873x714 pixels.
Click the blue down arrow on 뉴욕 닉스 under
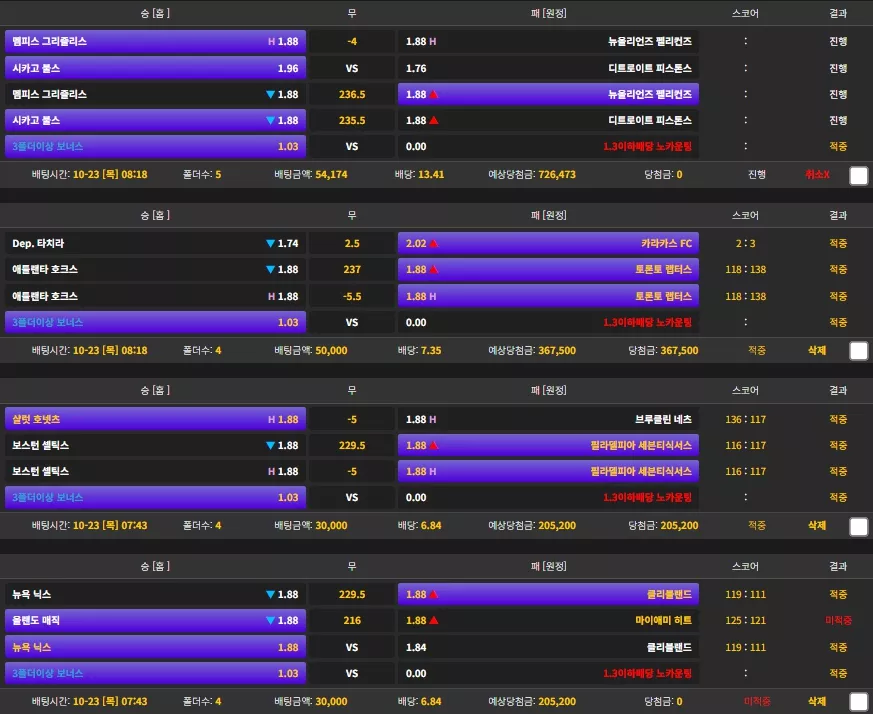tap(271, 594)
